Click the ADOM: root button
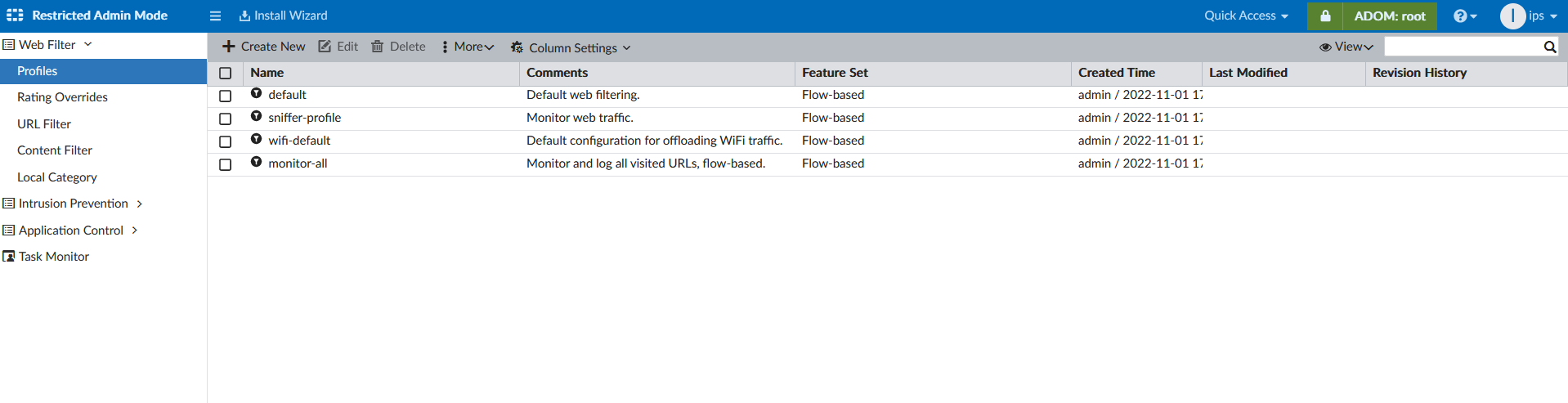The width and height of the screenshot is (1568, 403). click(x=1390, y=16)
